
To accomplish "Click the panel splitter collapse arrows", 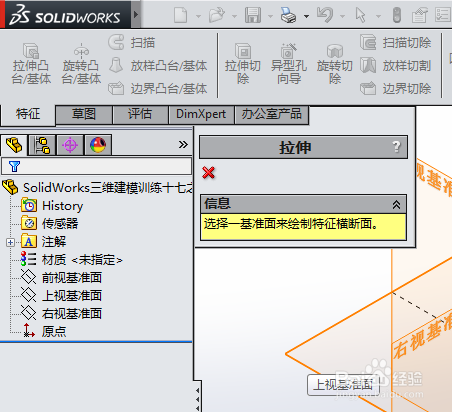I will 197,399.
